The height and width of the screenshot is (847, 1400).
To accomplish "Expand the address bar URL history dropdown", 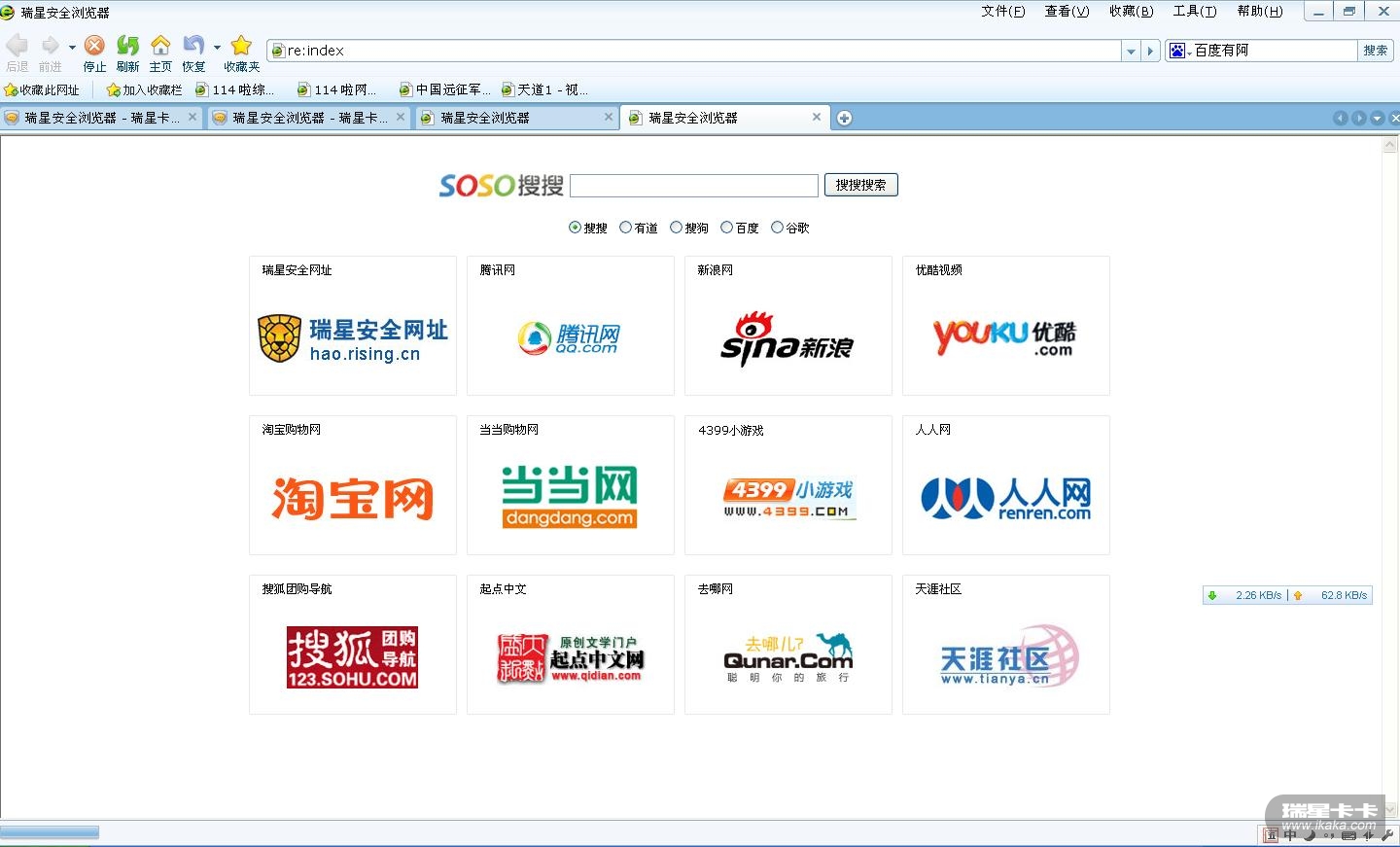I will point(1131,51).
